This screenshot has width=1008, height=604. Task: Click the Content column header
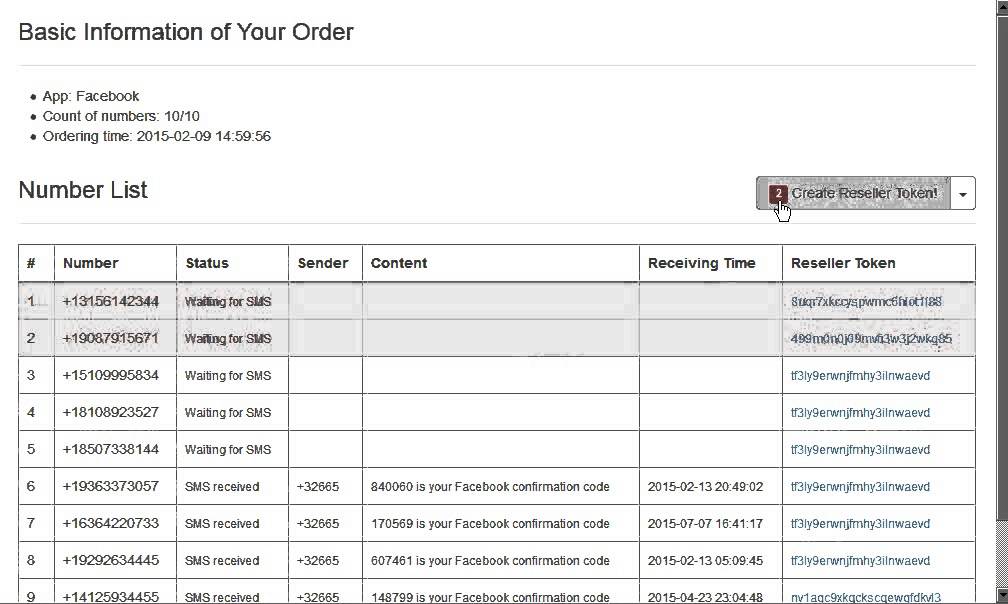[399, 263]
